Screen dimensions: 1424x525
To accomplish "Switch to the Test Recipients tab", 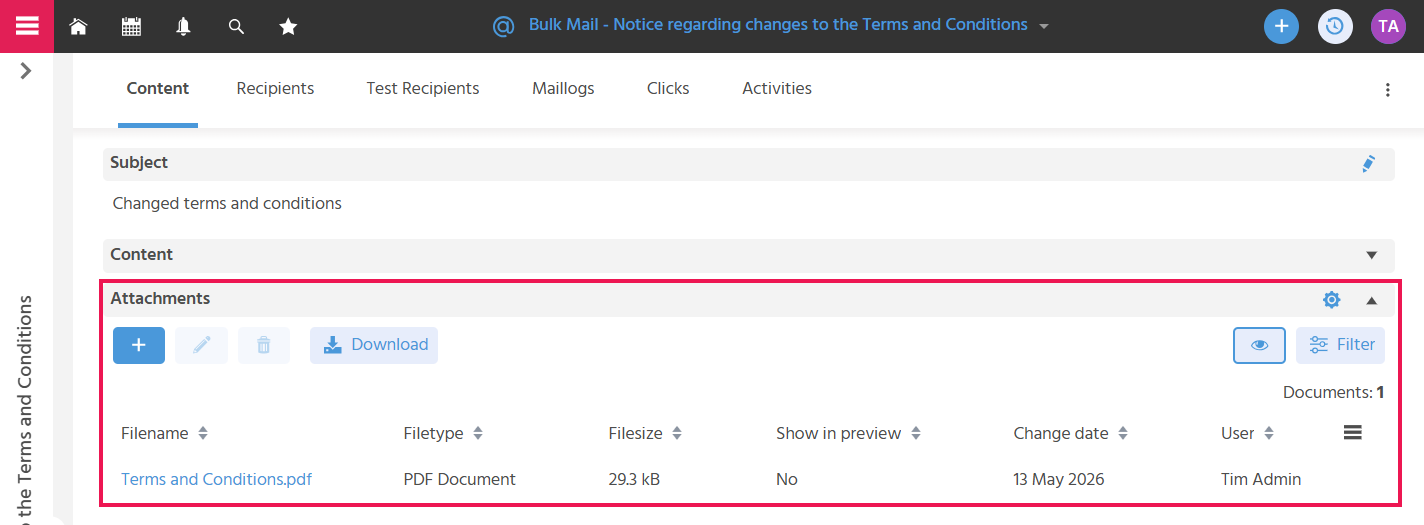I will 423,88.
